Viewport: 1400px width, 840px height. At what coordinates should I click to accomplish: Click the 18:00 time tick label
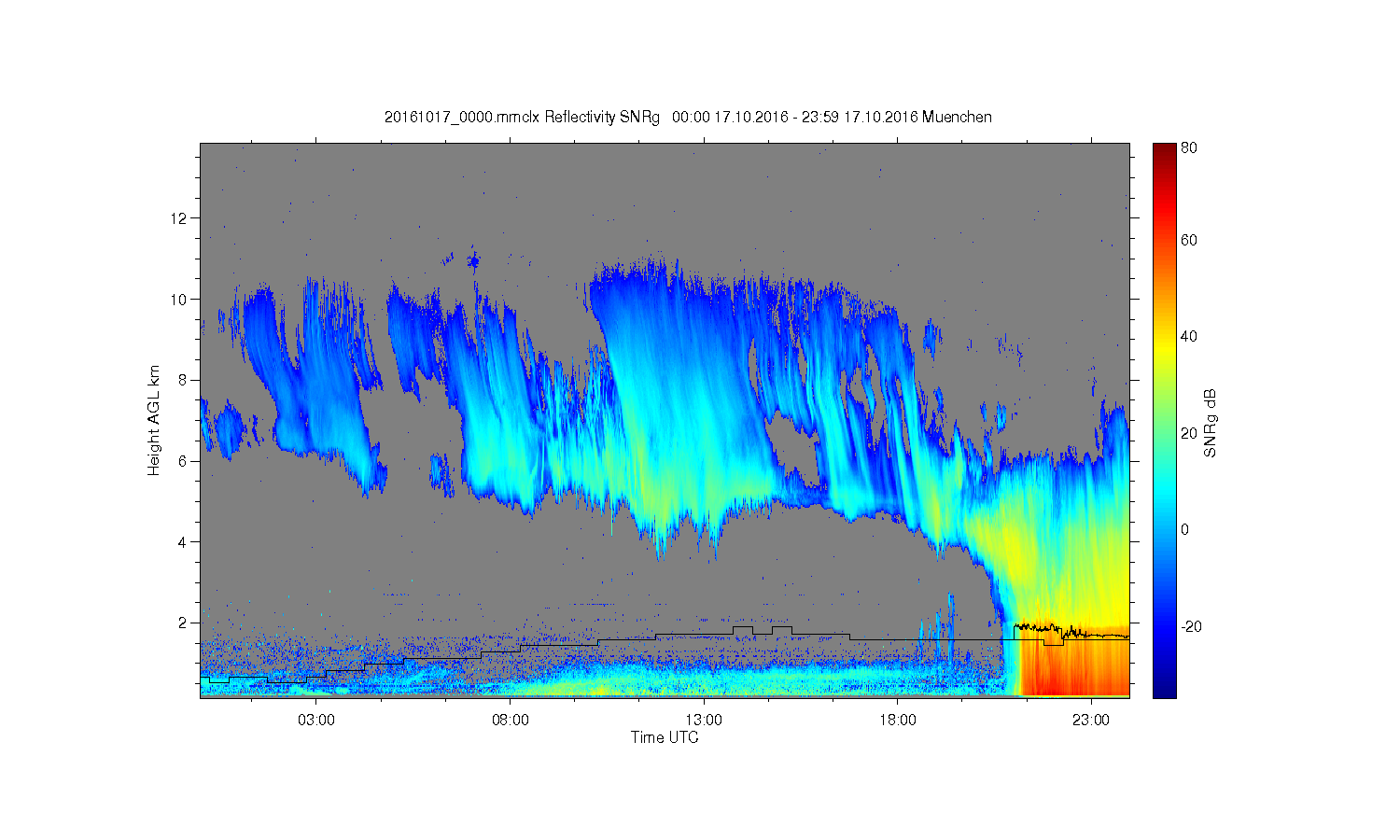point(897,721)
